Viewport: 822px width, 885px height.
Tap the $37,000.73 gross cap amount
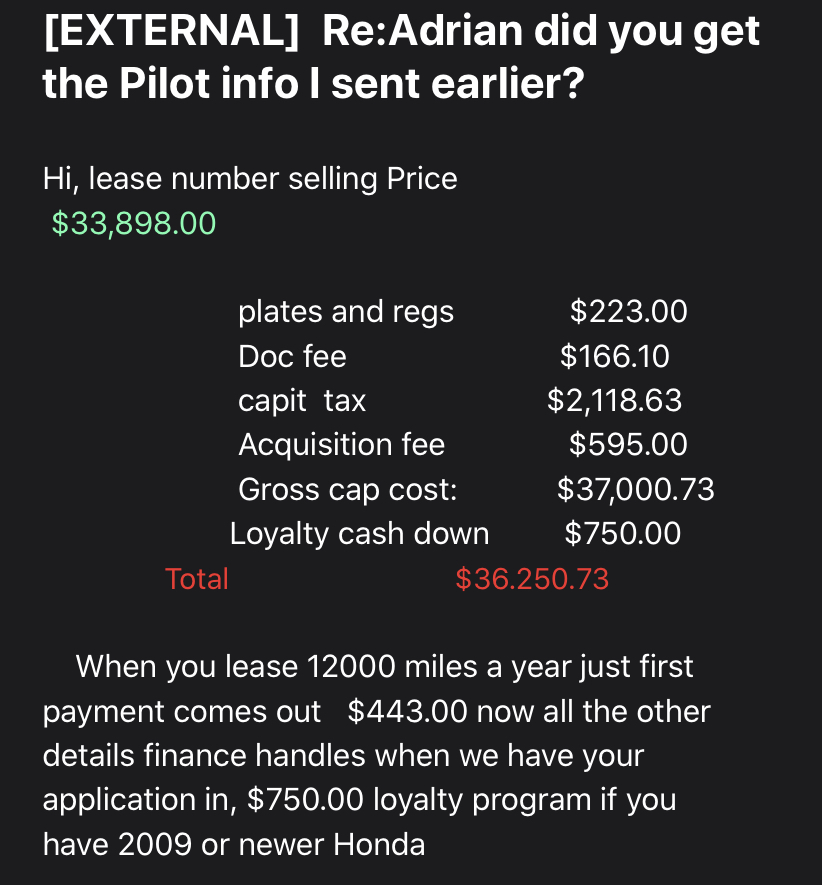(x=636, y=489)
